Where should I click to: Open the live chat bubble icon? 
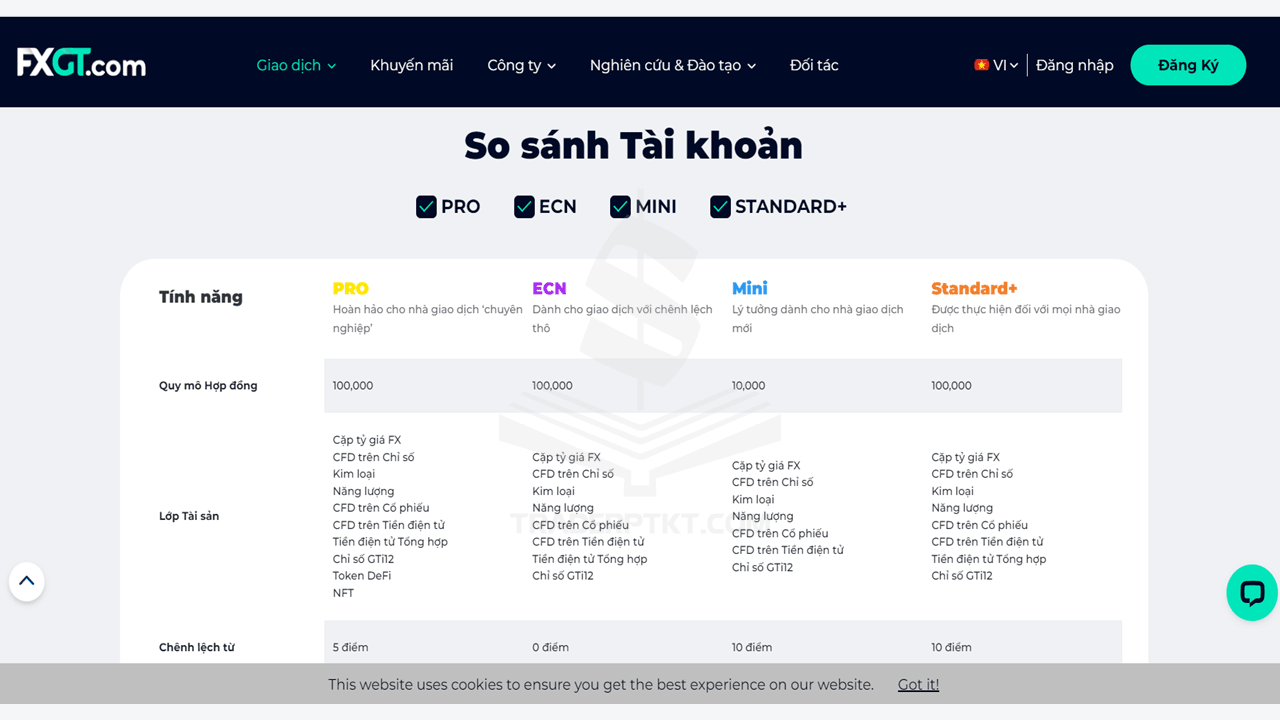pos(1252,593)
